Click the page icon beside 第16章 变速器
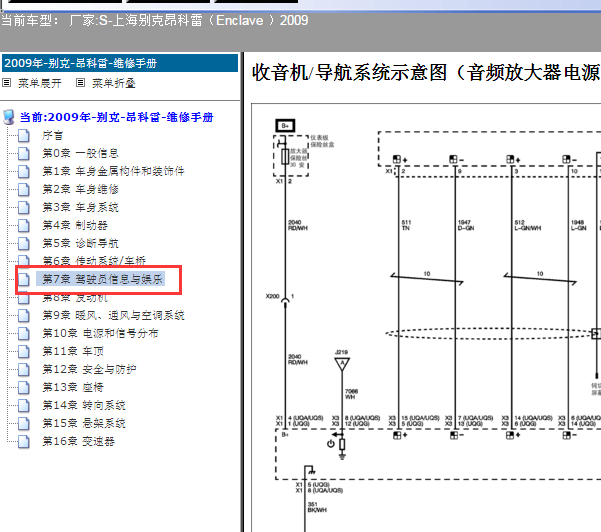This screenshot has width=601, height=532. point(24,442)
